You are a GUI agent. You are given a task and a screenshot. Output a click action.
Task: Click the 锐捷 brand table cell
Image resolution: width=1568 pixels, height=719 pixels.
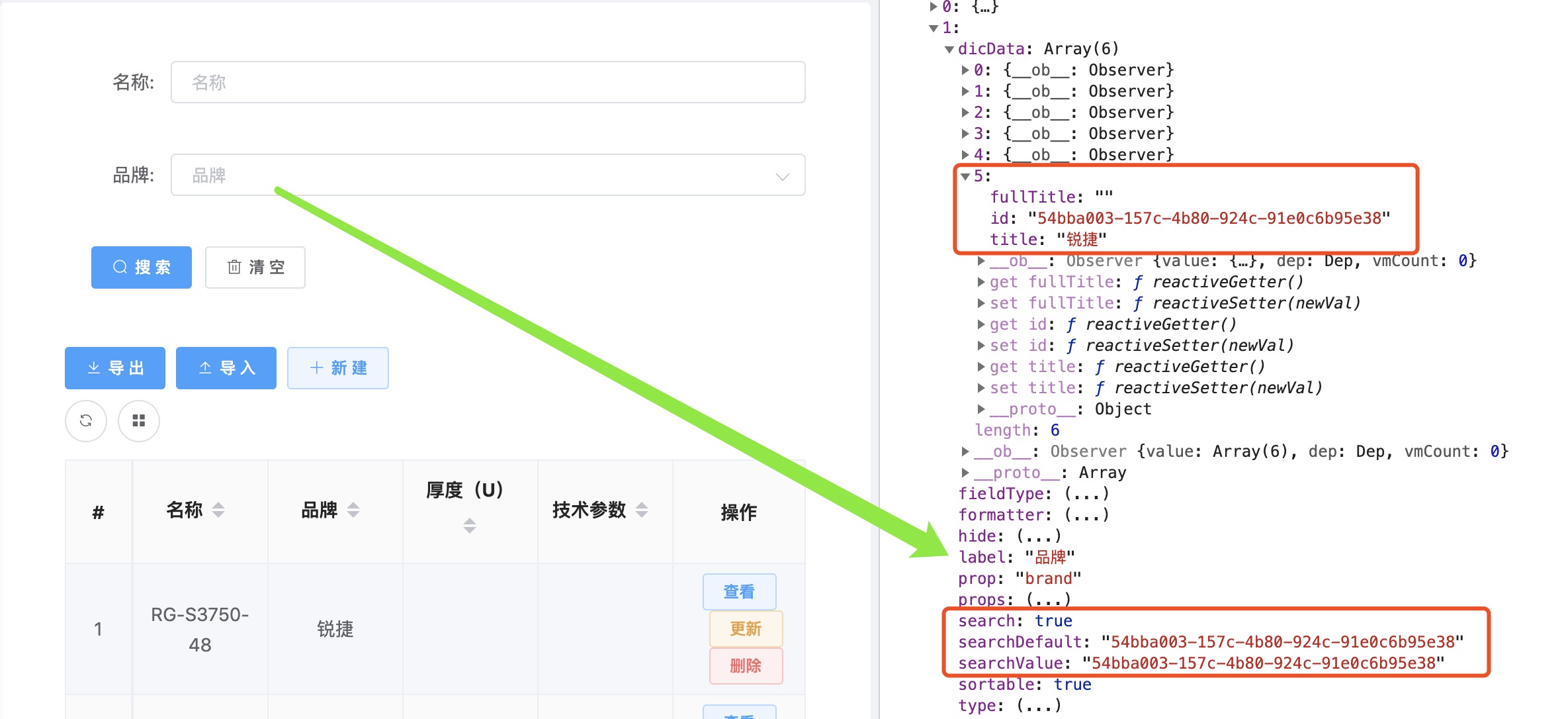point(335,629)
